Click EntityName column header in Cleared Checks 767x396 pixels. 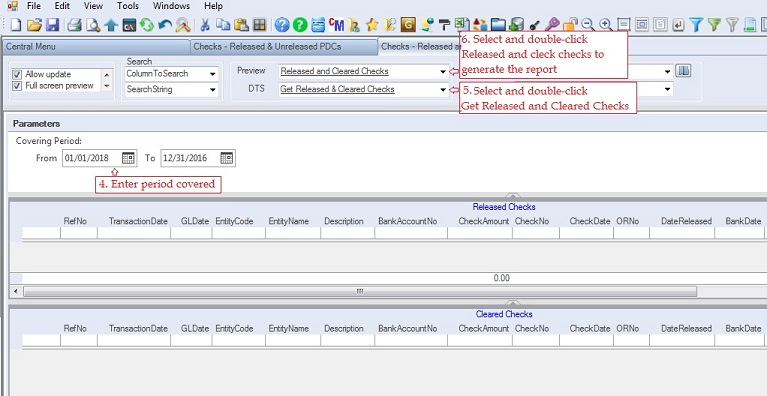tap(289, 329)
